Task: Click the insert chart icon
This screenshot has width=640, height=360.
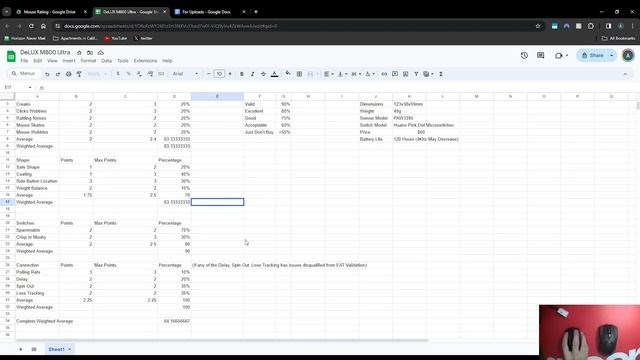Action: (405, 74)
